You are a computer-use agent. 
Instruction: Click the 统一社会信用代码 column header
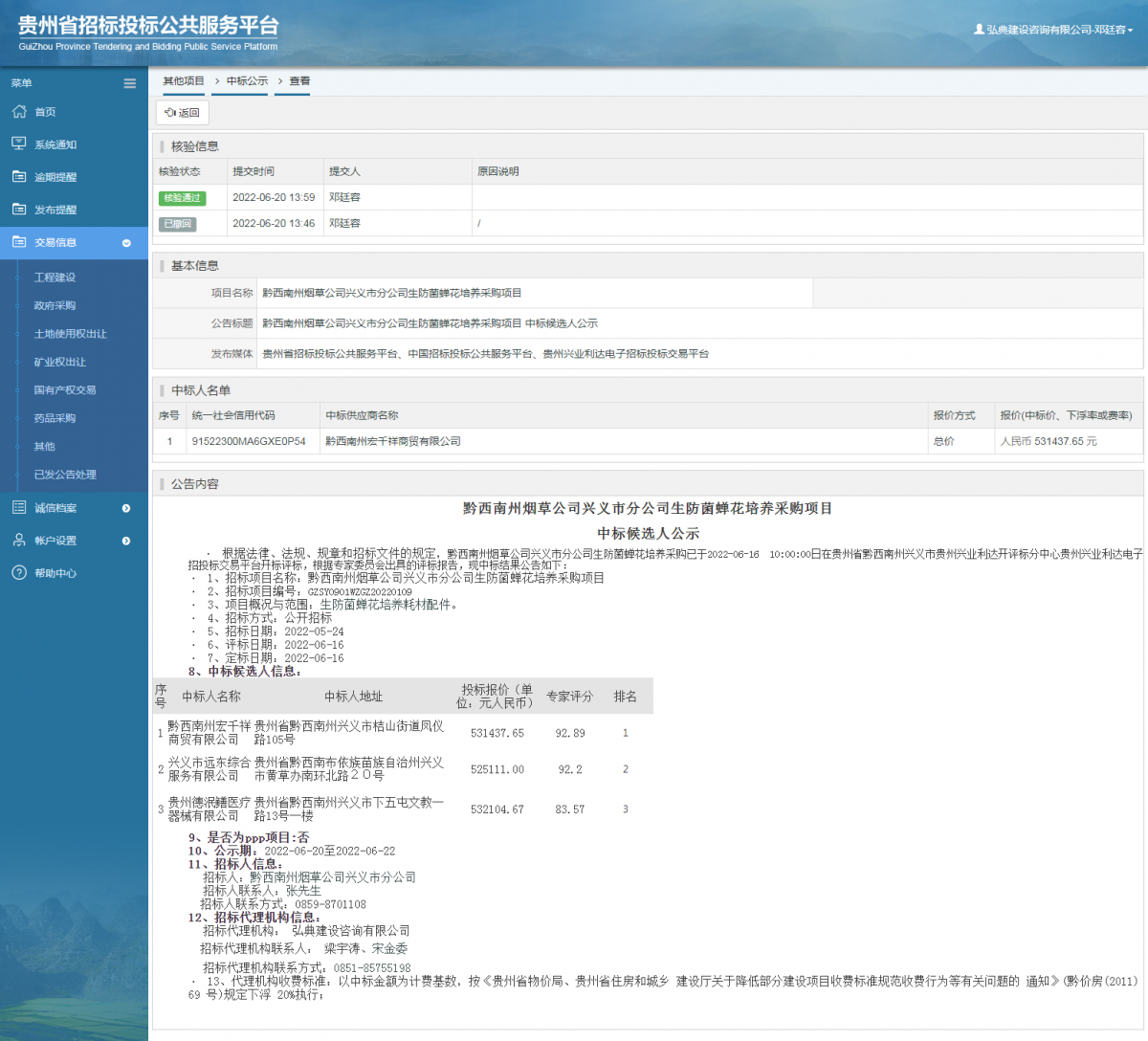(233, 415)
